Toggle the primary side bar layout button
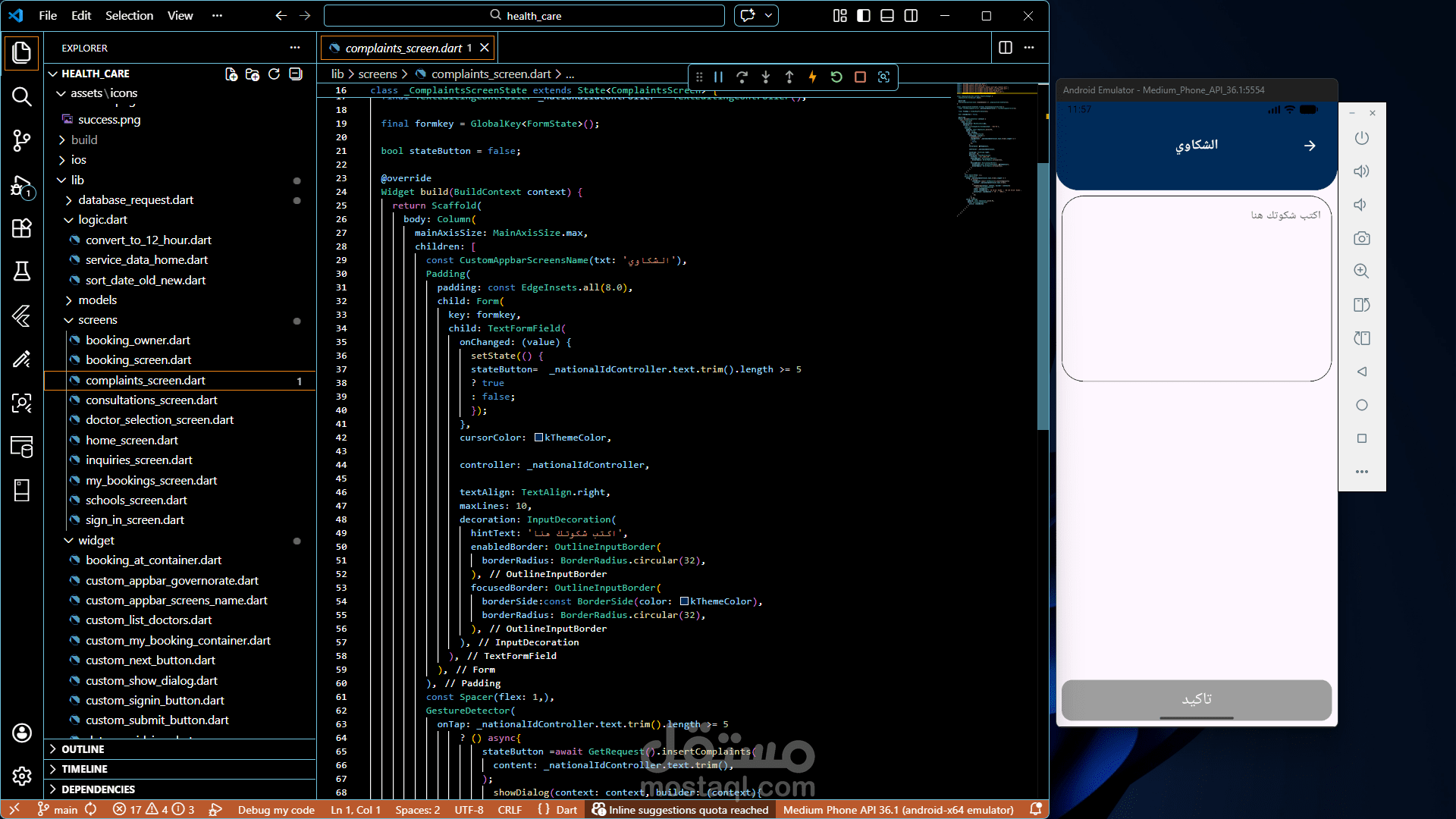Viewport: 1456px width, 819px height. (x=864, y=15)
